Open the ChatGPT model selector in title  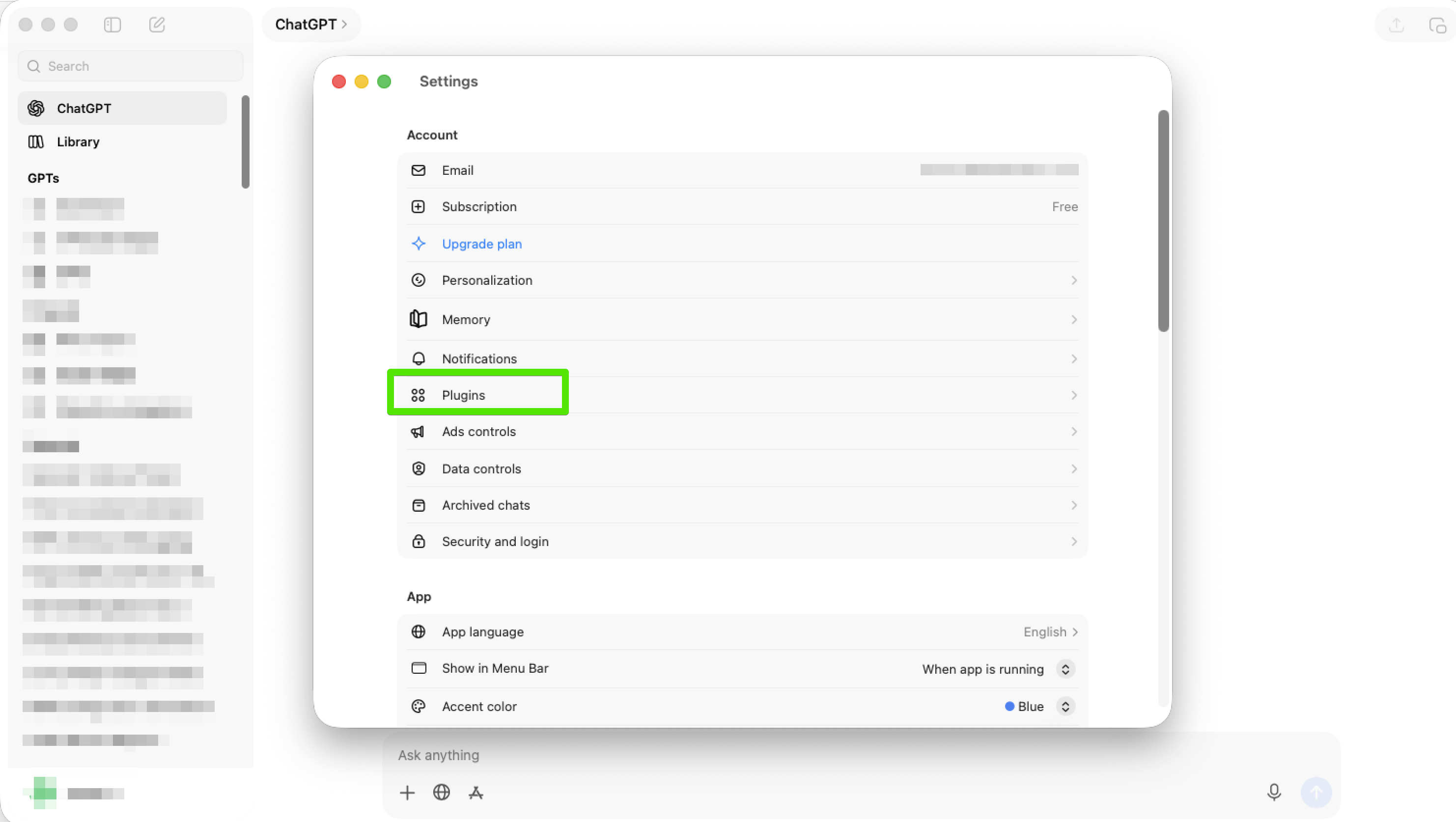(x=311, y=24)
